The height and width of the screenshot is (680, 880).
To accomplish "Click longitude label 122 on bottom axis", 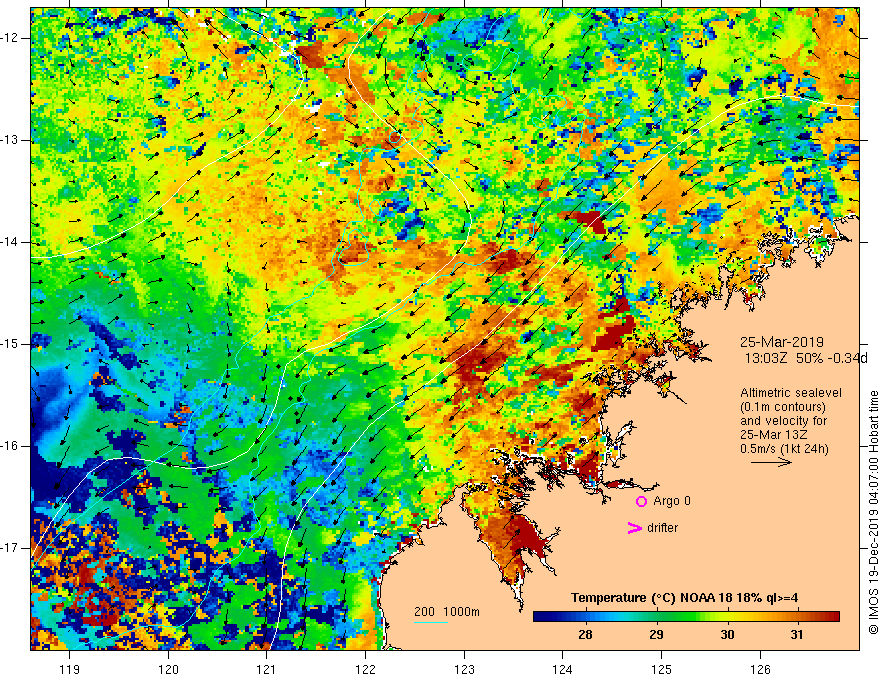I will 365,669.
